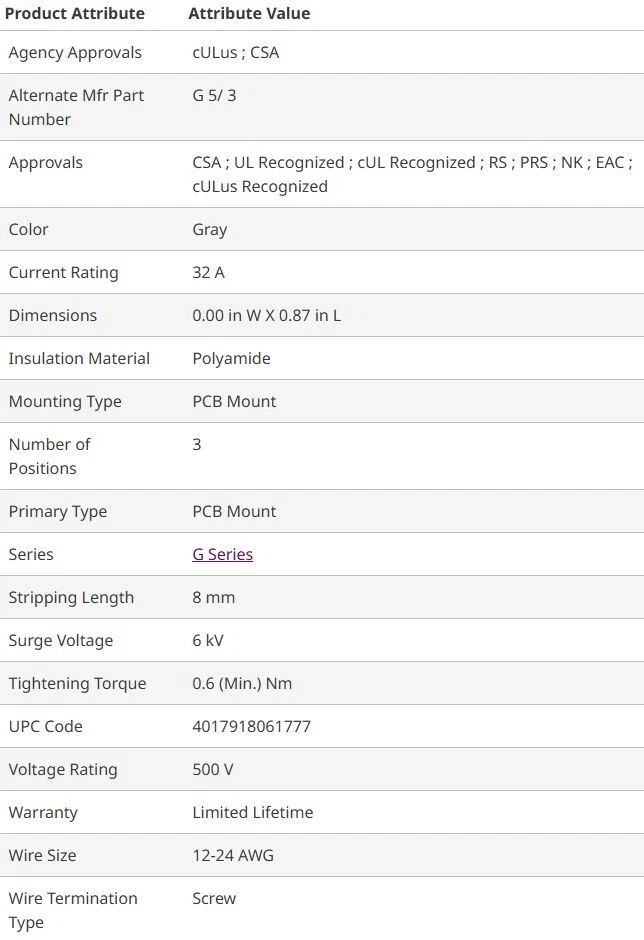Open the G Series link

(222, 554)
